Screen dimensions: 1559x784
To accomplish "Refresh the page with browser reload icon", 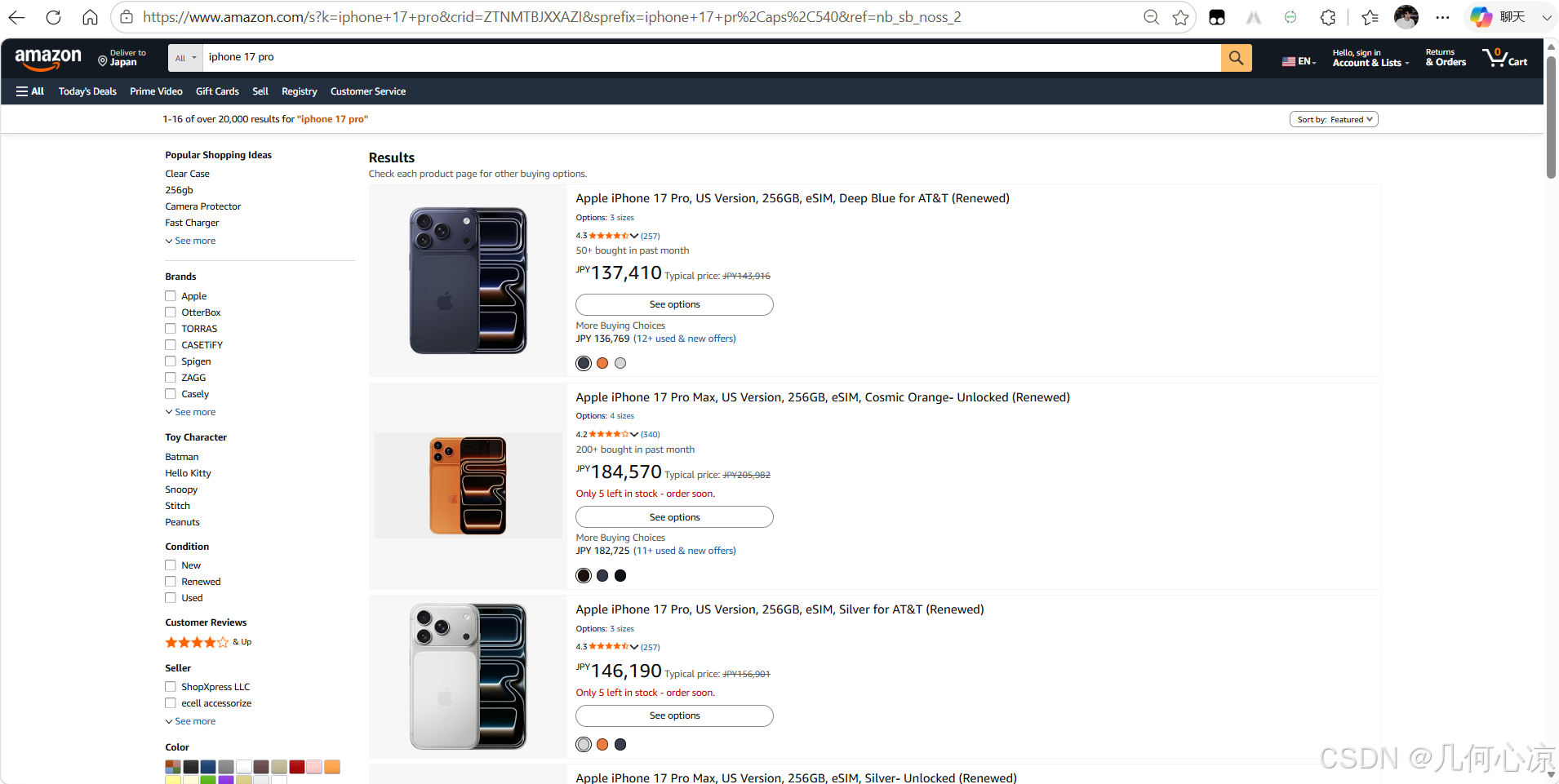I will point(54,17).
